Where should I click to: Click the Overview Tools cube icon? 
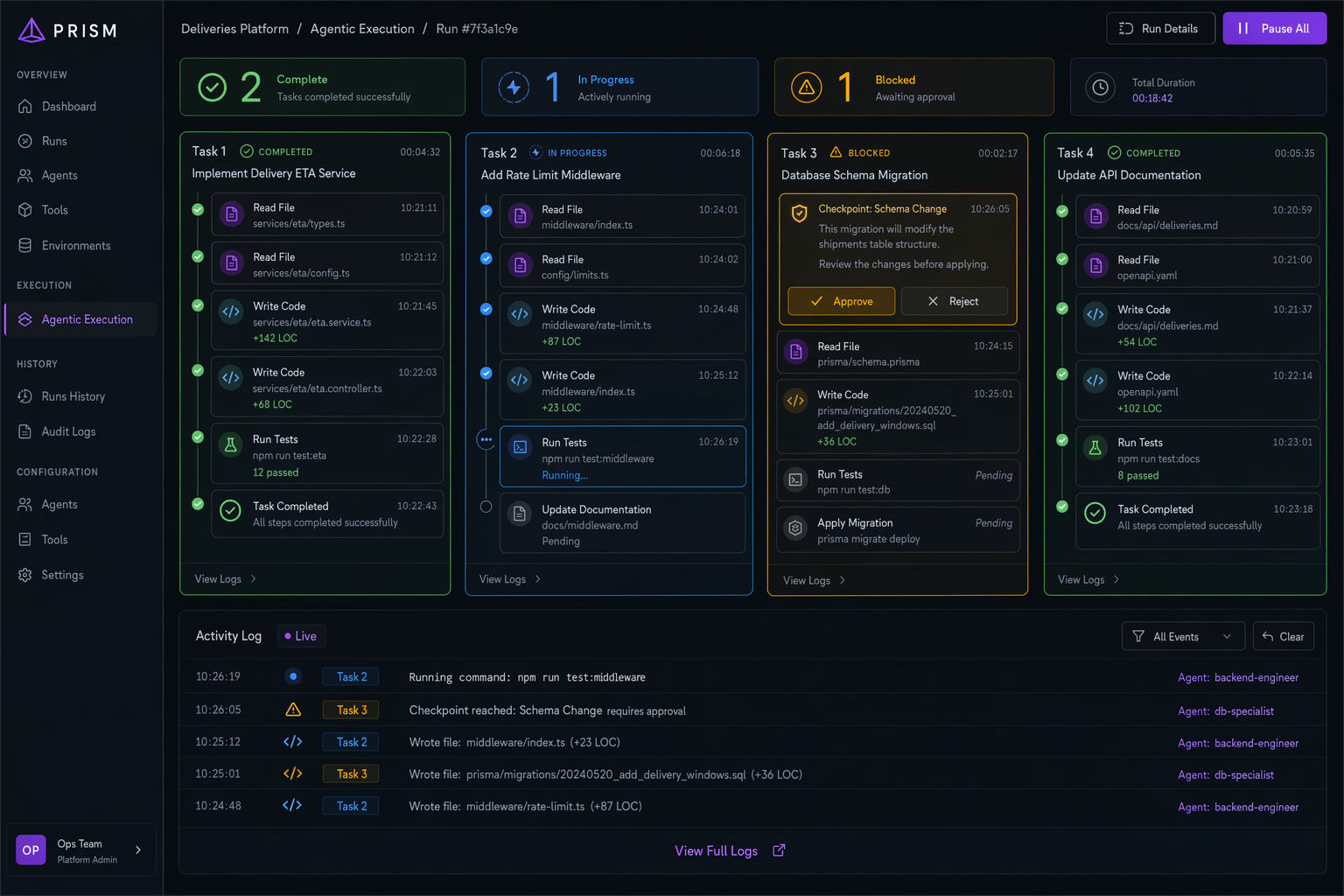[25, 210]
